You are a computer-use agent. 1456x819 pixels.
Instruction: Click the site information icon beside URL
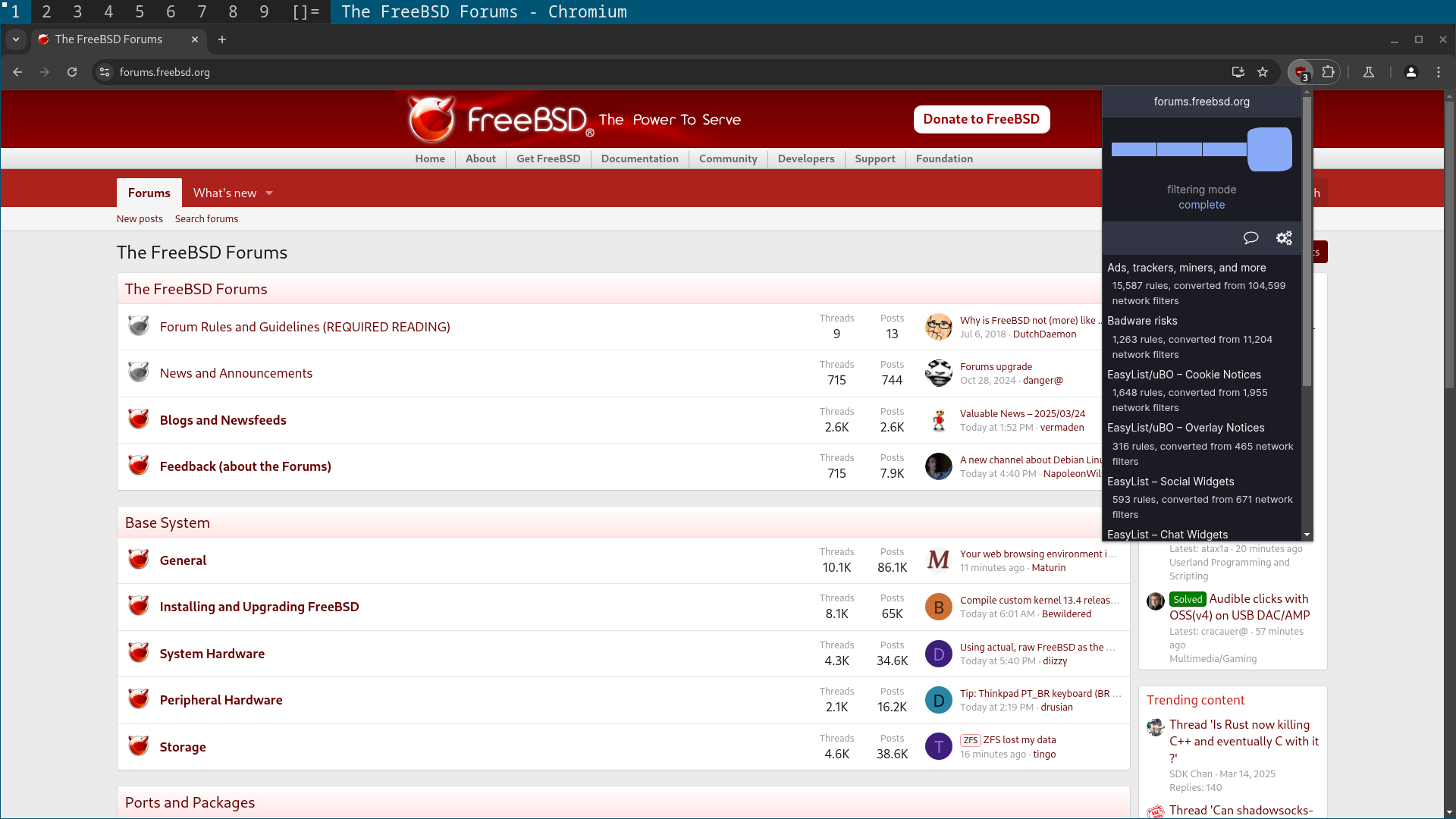(x=105, y=72)
